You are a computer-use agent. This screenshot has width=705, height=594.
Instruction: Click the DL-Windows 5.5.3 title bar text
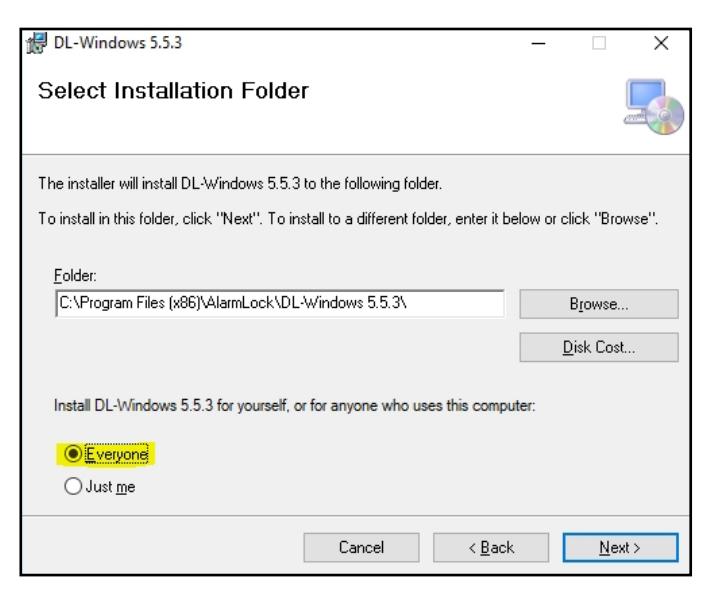[x=118, y=43]
